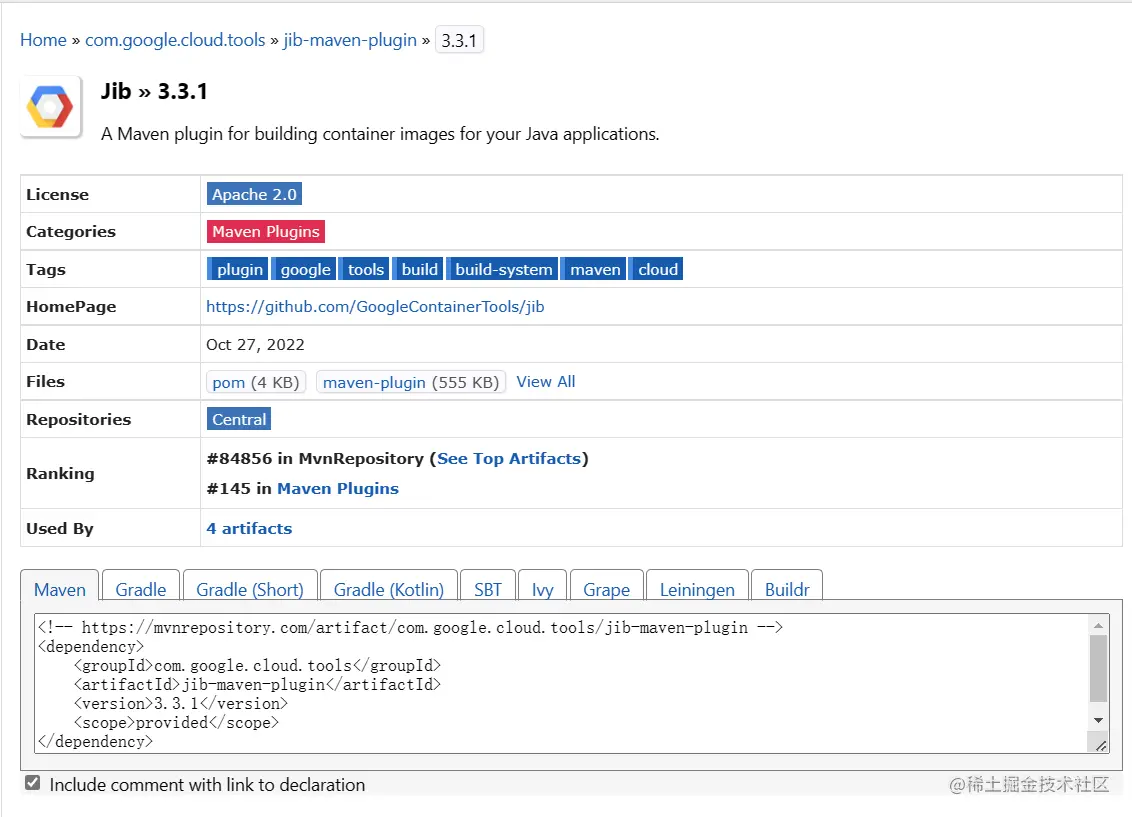1132x817 pixels.
Task: Switch to the Maven tab
Action: tap(60, 588)
